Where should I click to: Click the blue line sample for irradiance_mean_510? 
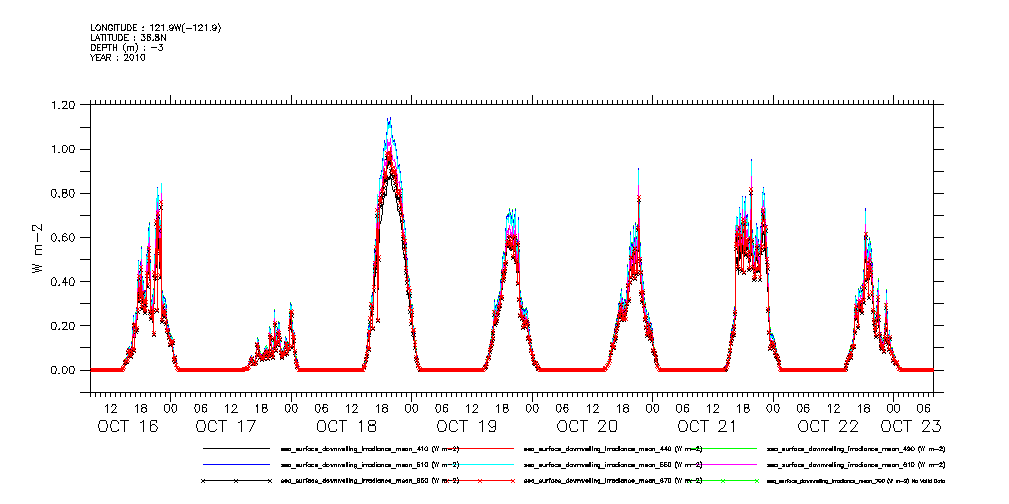[x=236, y=464]
